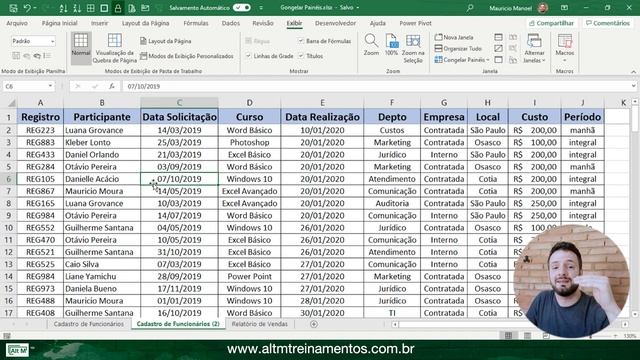The width and height of the screenshot is (640, 360).
Task: Toggle Linhas de Grade checkbox
Action: 248,56
